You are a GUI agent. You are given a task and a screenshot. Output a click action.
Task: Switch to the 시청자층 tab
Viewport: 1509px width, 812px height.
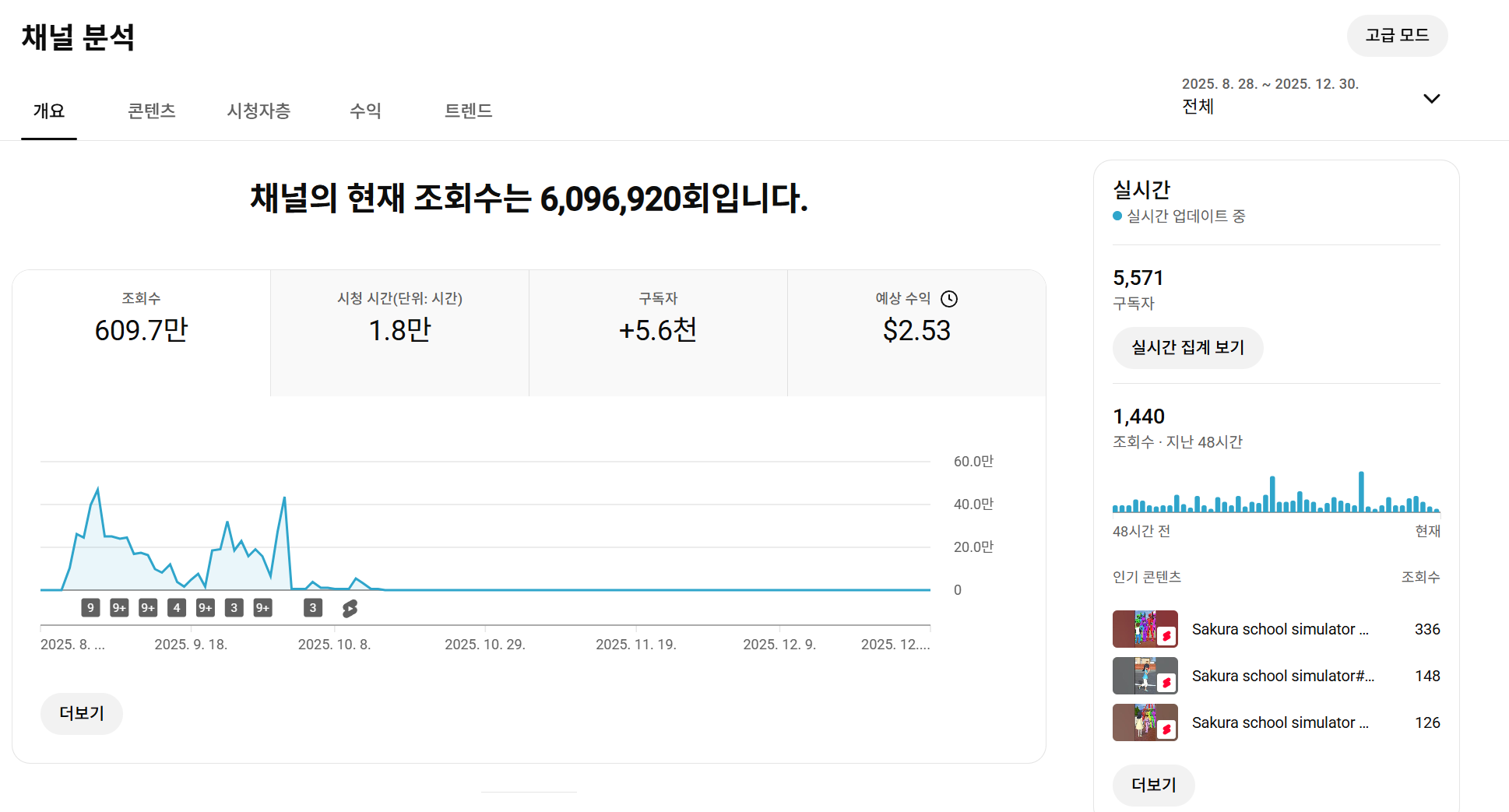click(x=259, y=111)
